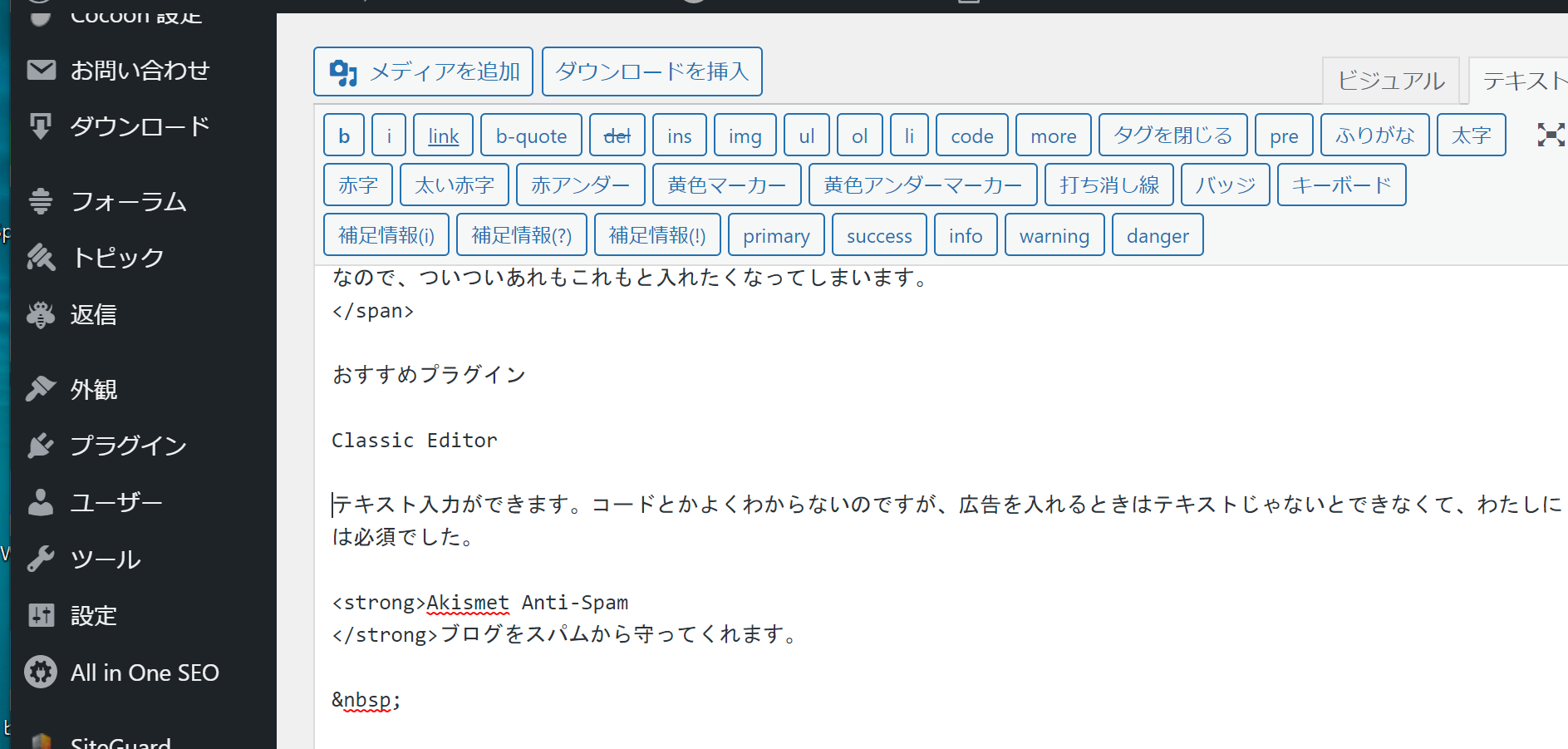Apply the 黄色マーカー highlight tag
Viewport: 1568px width, 749px height.
(x=726, y=185)
